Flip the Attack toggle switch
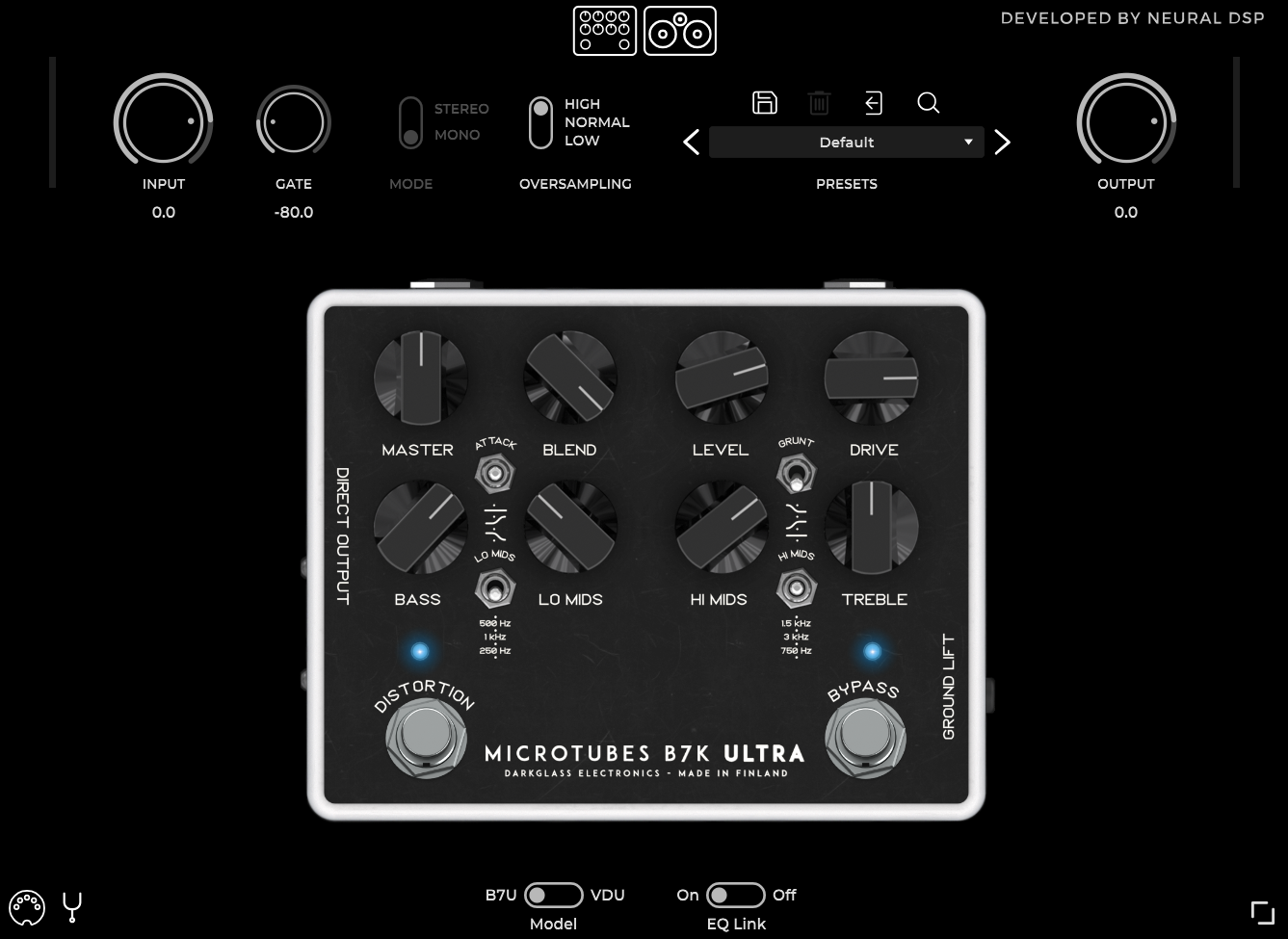Image resolution: width=1288 pixels, height=939 pixels. [x=495, y=474]
